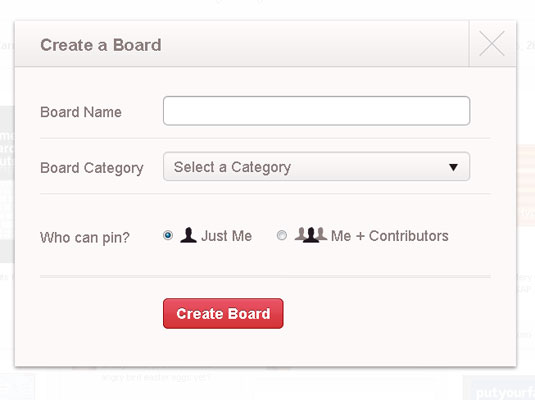
Task: Open the Select a Category dropdown
Action: pyautogui.click(x=316, y=167)
